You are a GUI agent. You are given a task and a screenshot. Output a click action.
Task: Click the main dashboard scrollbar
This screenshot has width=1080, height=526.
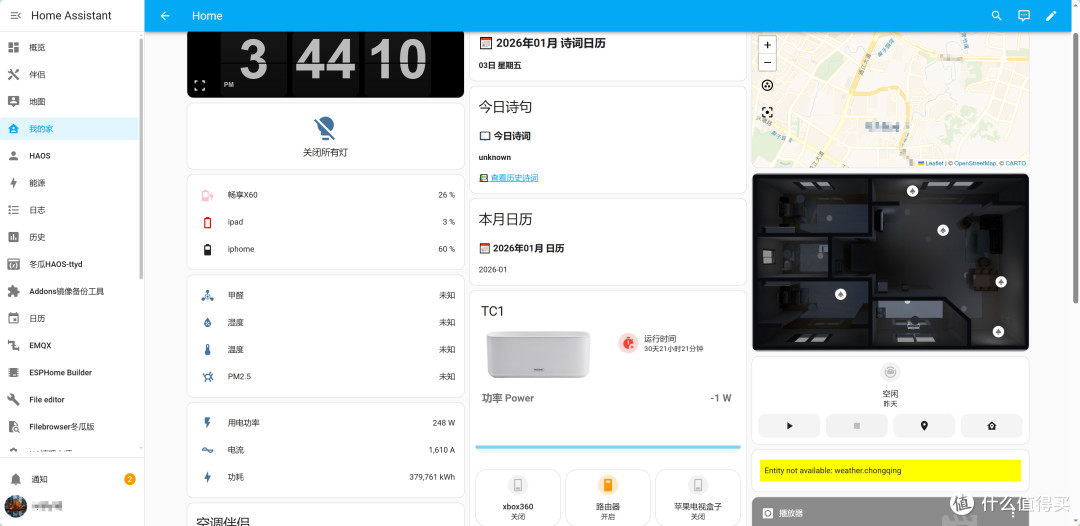coord(1076,168)
